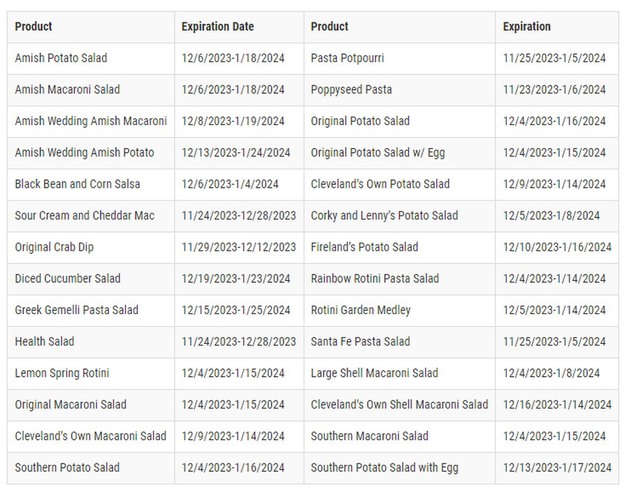Click the Lemon Spring Rotini cell

point(62,374)
